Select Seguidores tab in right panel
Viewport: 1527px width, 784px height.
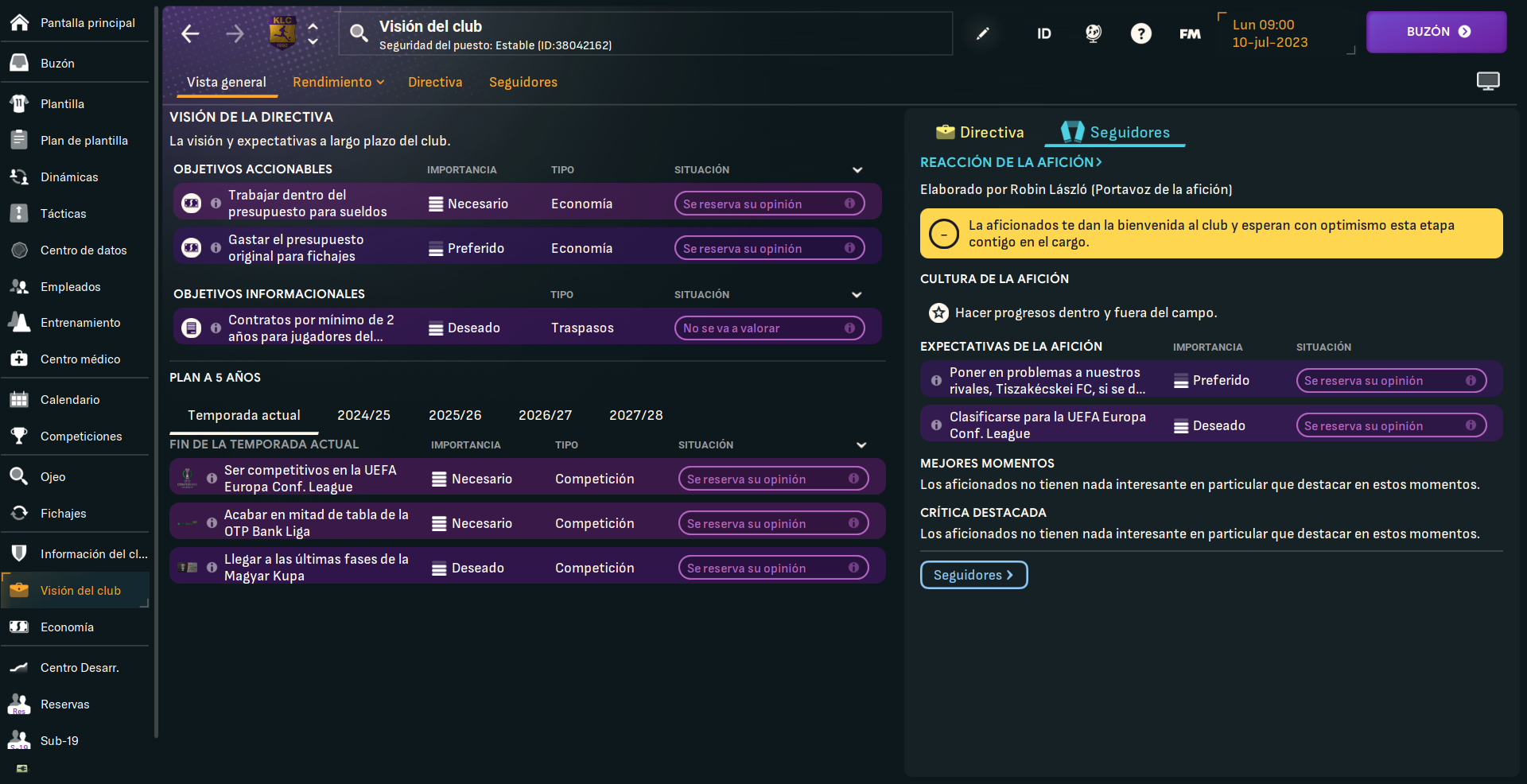pos(1115,132)
